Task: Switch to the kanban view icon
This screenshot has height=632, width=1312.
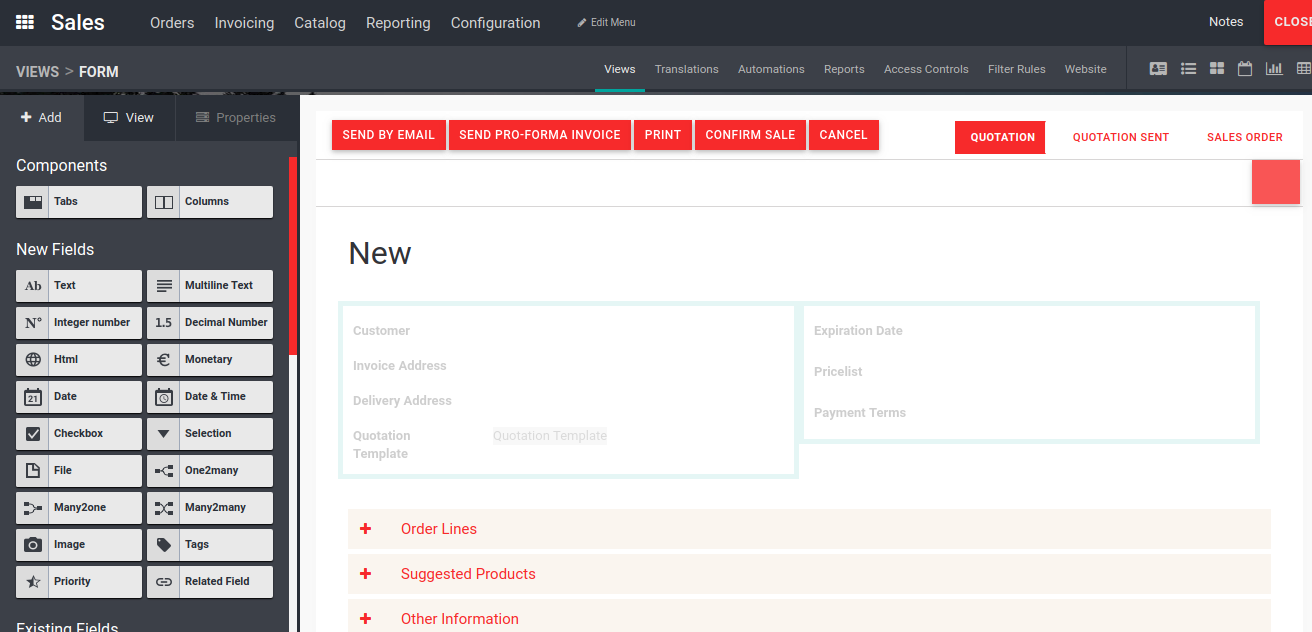Action: pyautogui.click(x=1217, y=69)
